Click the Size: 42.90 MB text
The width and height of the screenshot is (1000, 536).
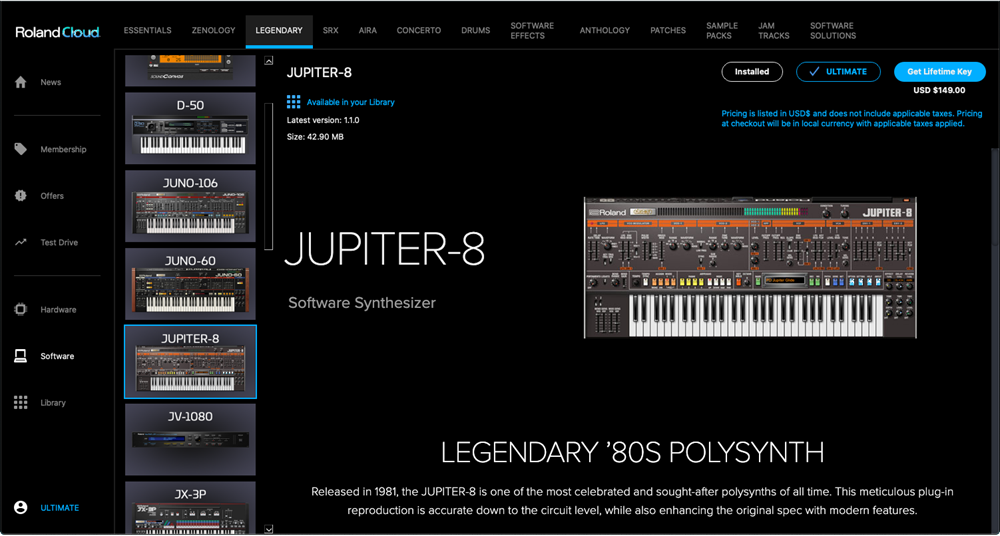coord(316,137)
